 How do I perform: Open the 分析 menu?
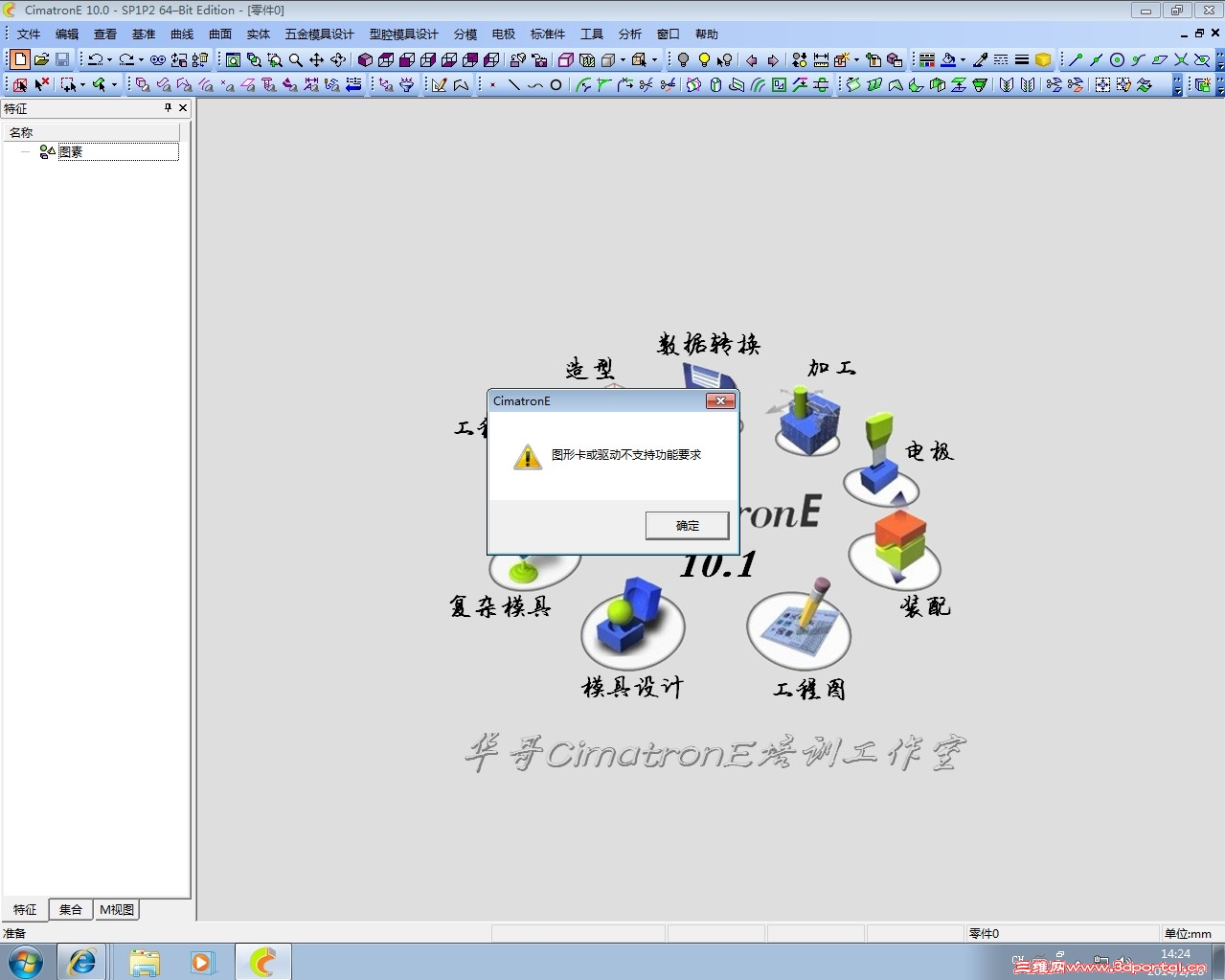pos(630,34)
